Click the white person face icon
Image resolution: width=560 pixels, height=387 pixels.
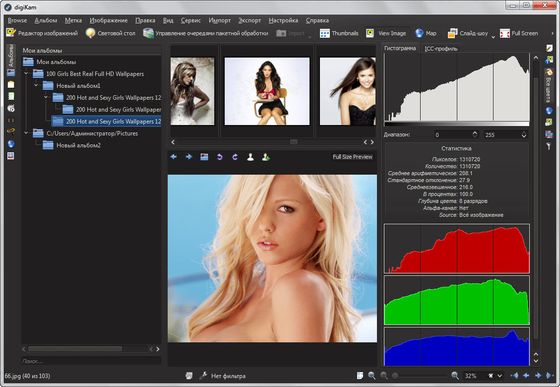[x=250, y=157]
